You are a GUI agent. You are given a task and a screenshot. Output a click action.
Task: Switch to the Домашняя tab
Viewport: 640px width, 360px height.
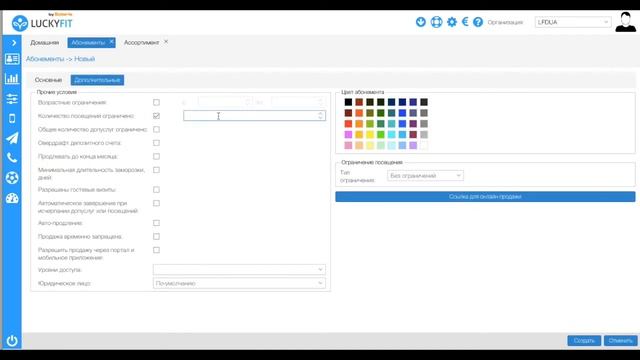(44, 42)
